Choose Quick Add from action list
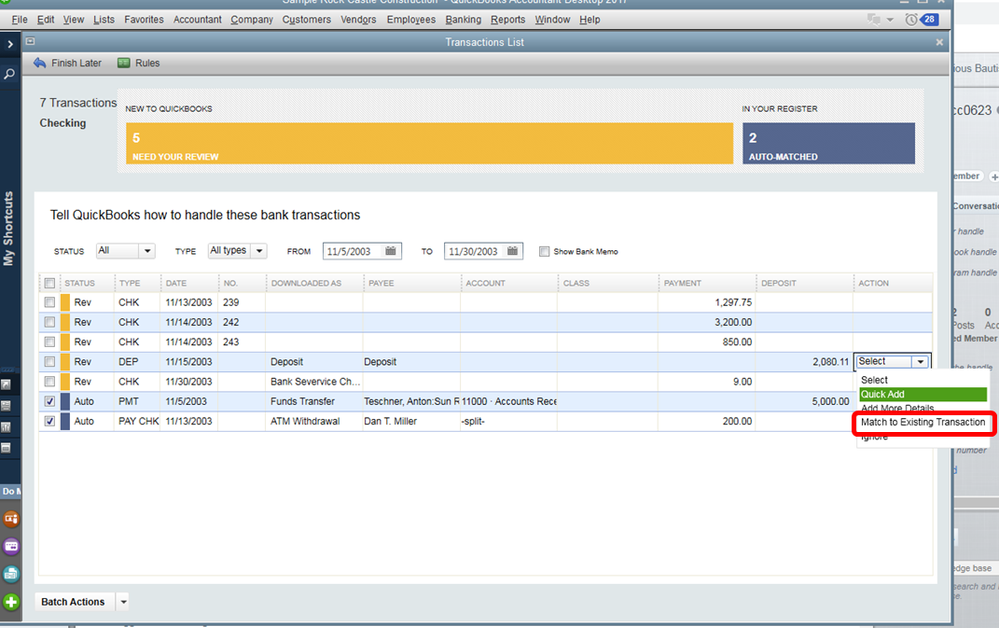This screenshot has width=999, height=628. tap(923, 394)
